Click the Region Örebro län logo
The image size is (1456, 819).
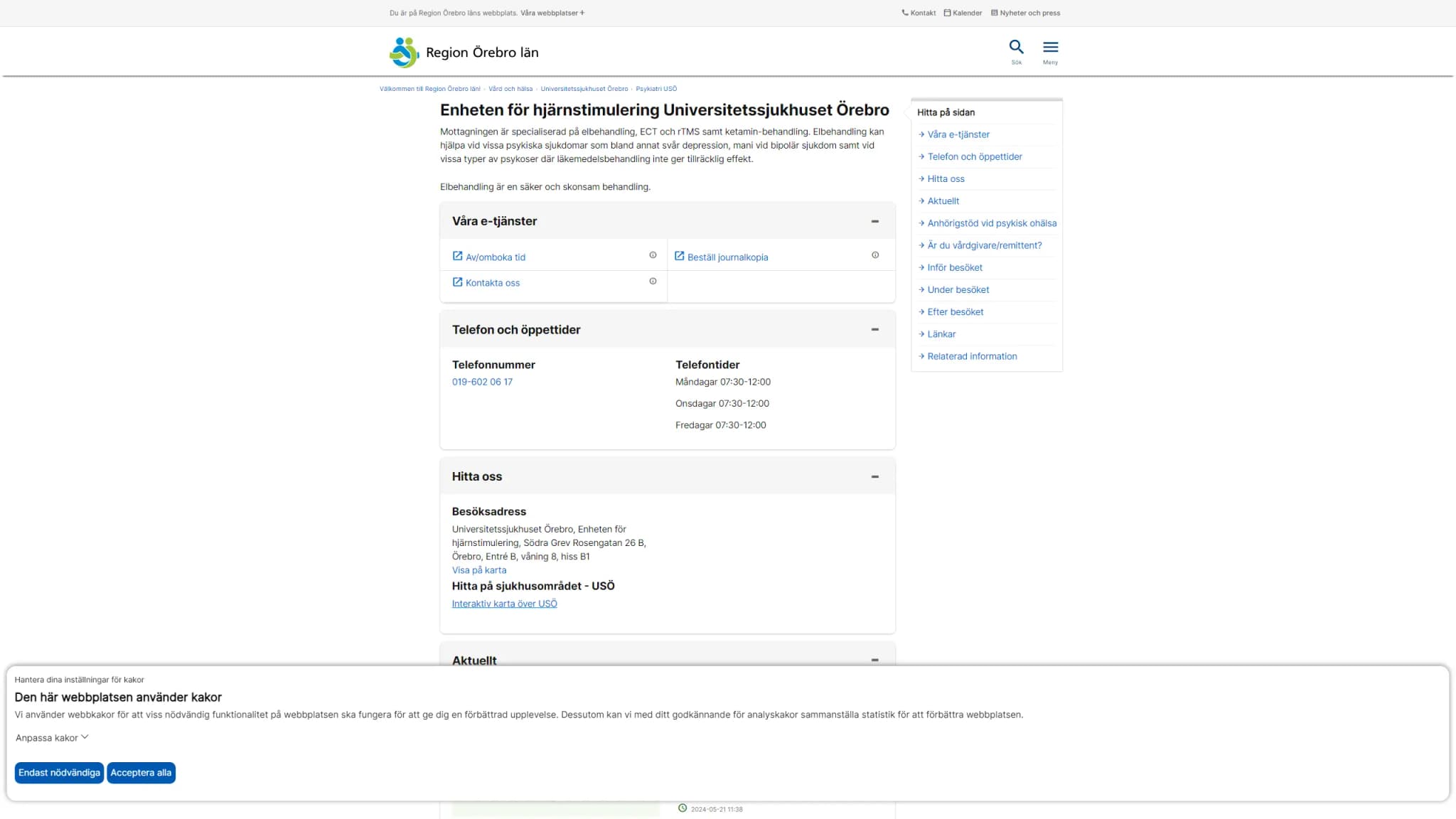(x=464, y=53)
